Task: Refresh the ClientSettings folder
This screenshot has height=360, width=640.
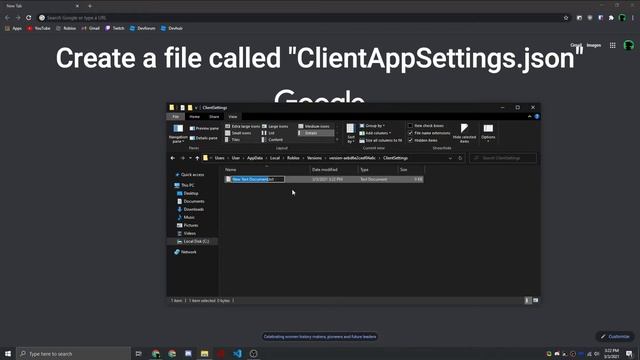Action: point(460,158)
